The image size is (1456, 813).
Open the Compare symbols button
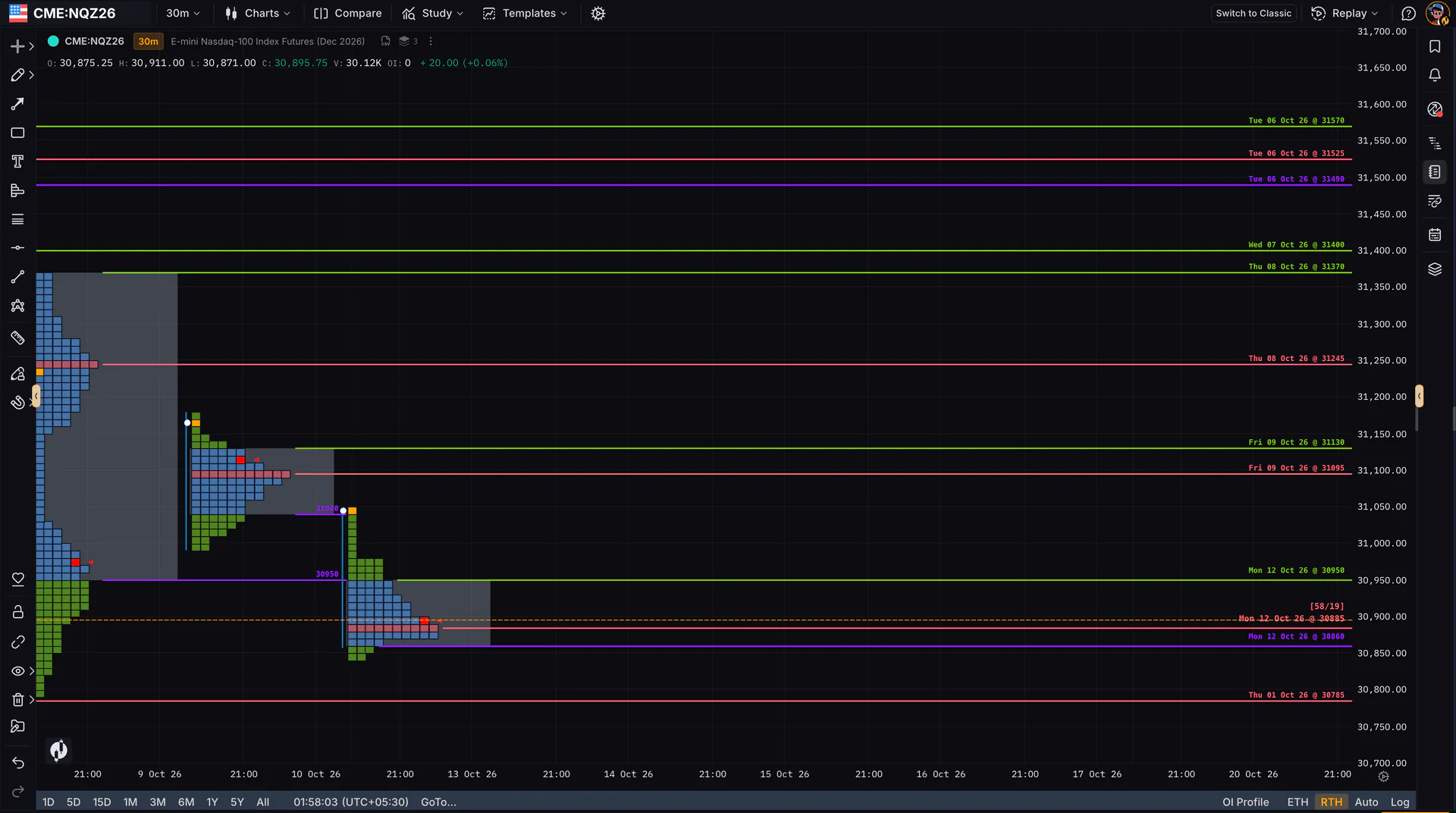tap(348, 14)
